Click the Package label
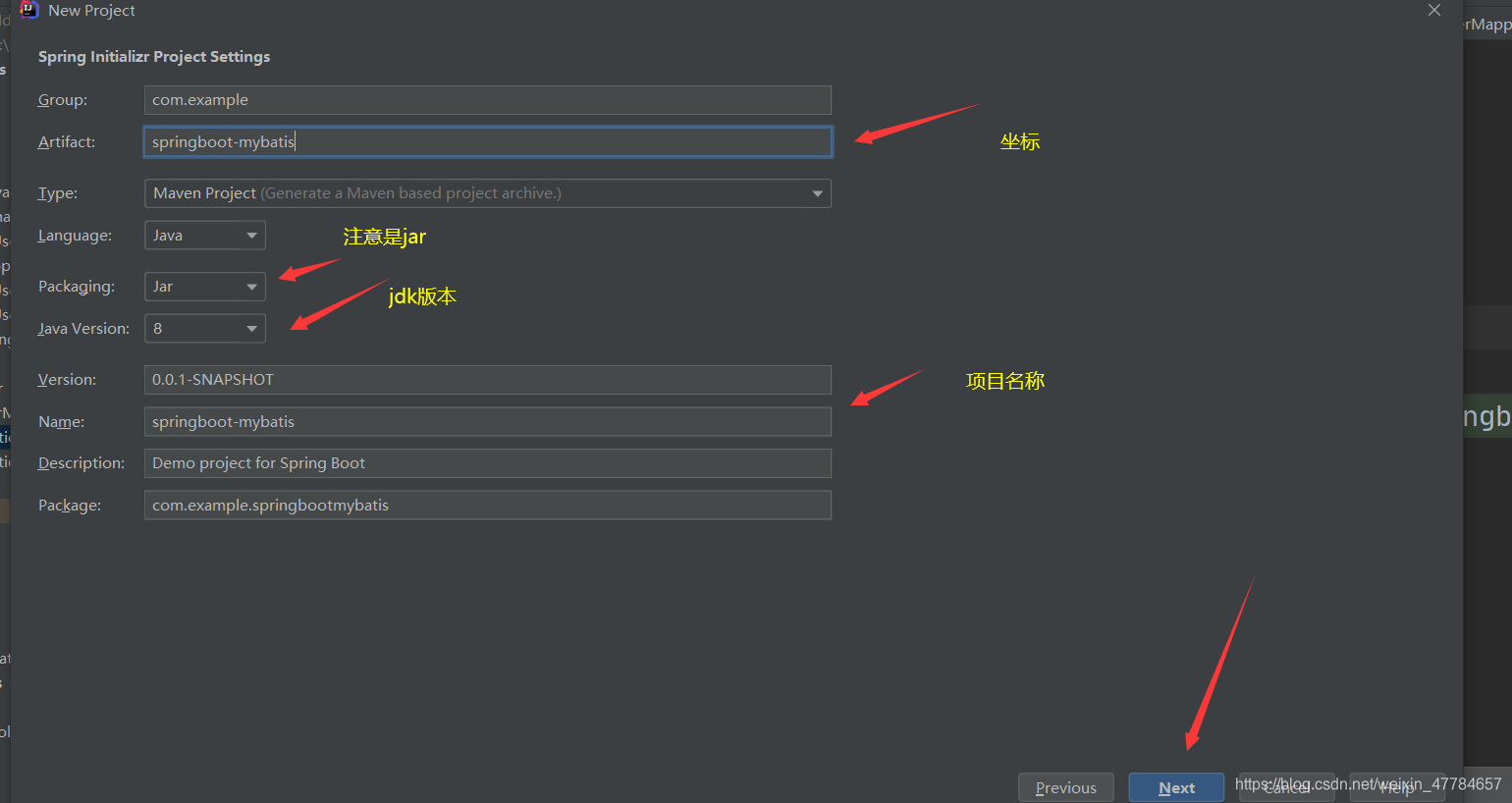The image size is (1512, 803). point(70,506)
